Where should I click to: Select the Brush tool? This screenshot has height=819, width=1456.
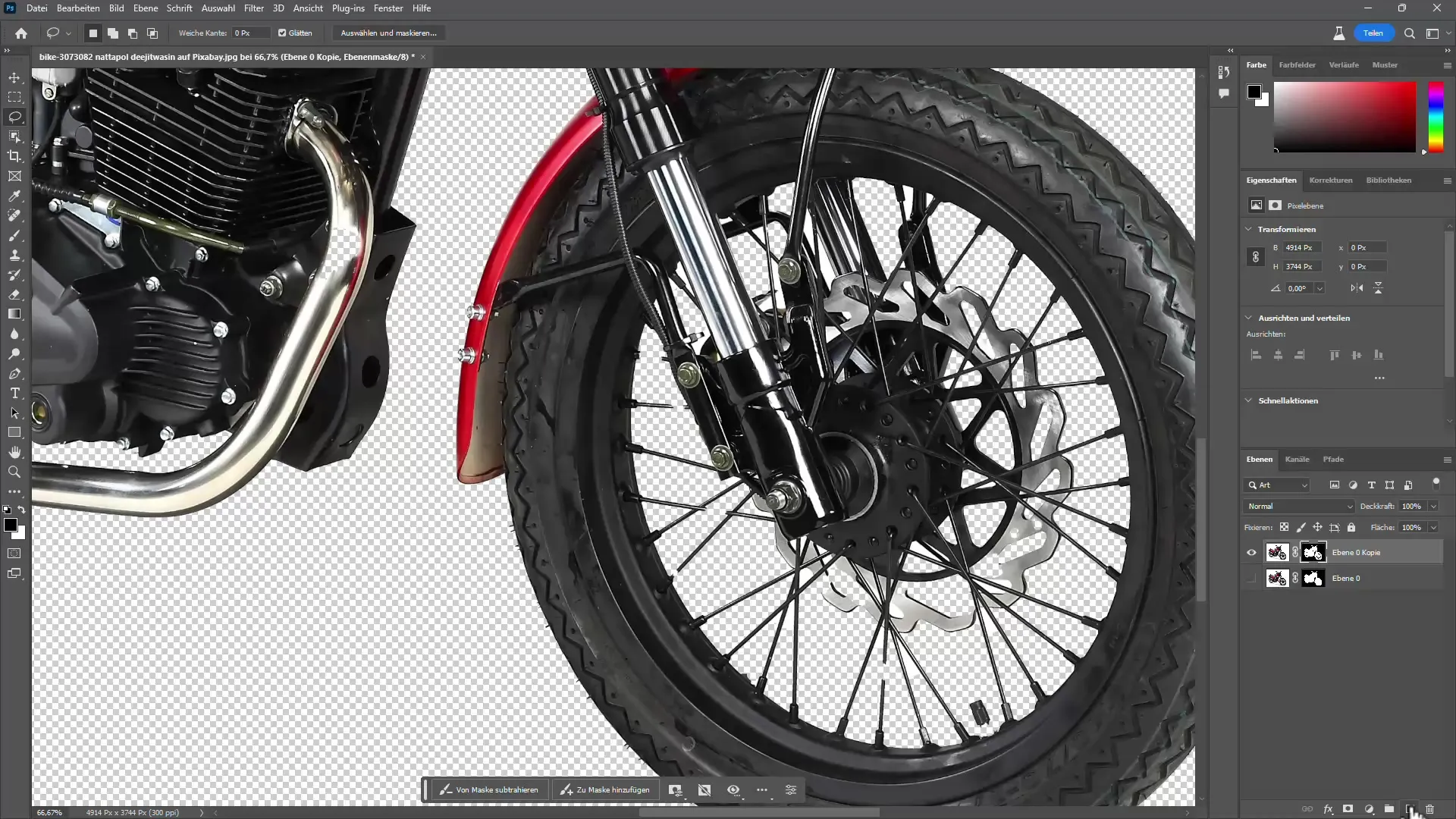14,235
